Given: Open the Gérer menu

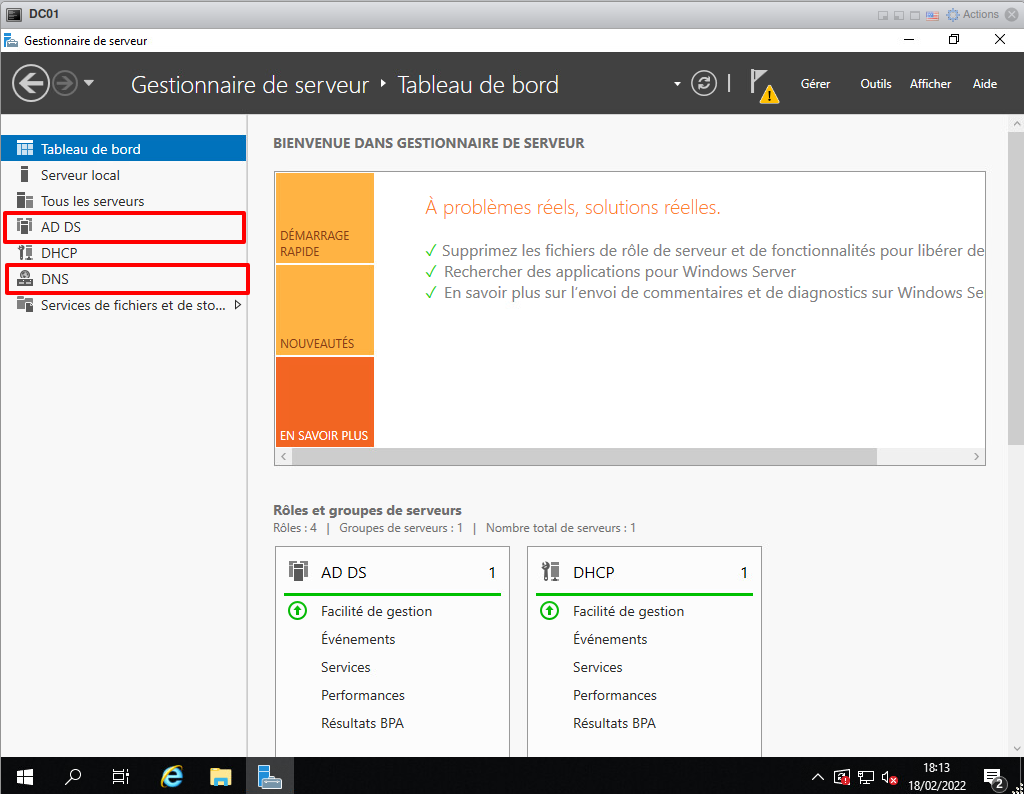Looking at the screenshot, I should point(815,84).
